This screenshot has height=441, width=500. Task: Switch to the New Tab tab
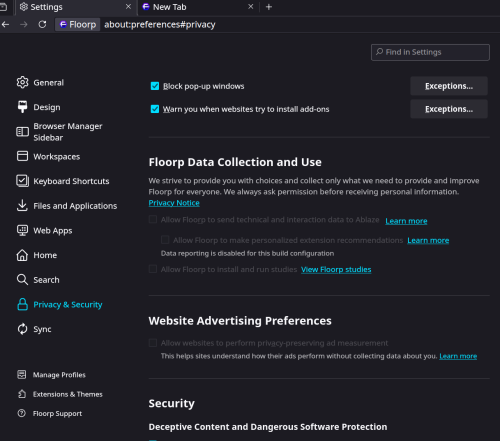point(198,7)
